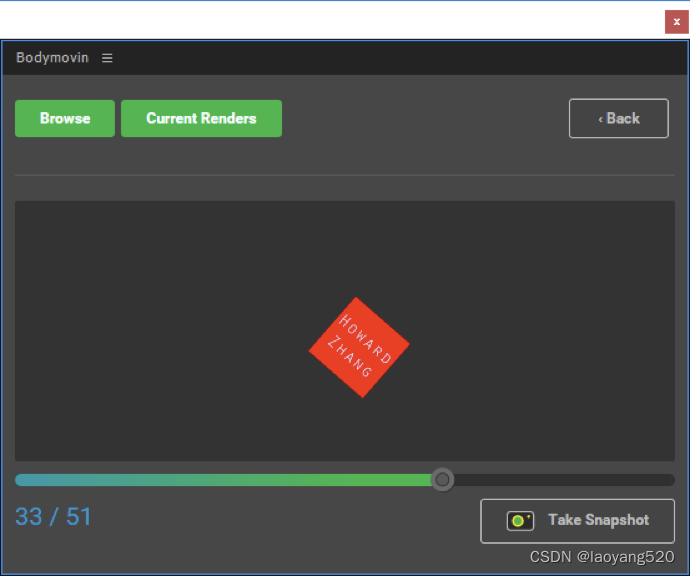Click the preview slider handle

442,480
